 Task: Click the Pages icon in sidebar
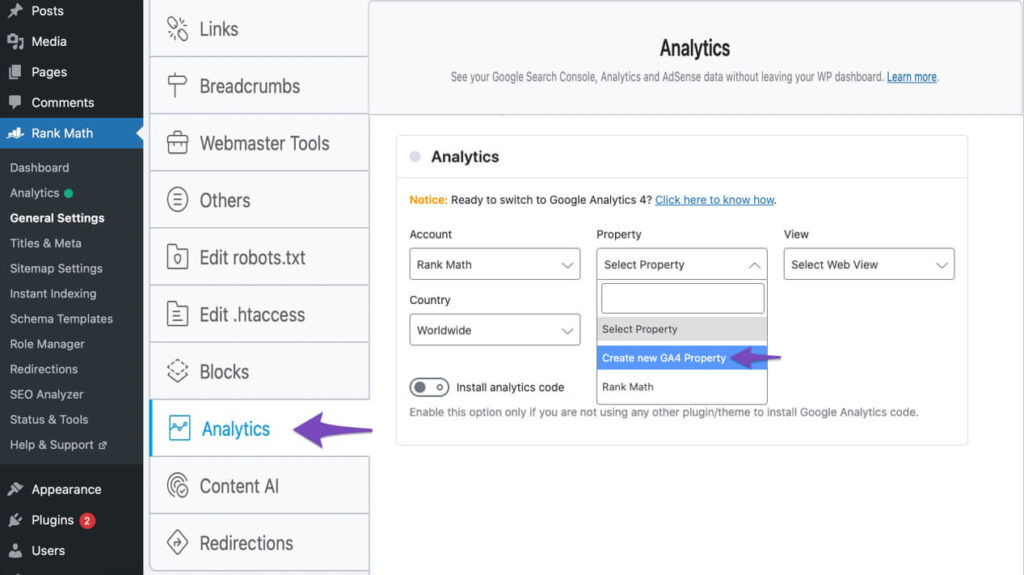coord(15,72)
